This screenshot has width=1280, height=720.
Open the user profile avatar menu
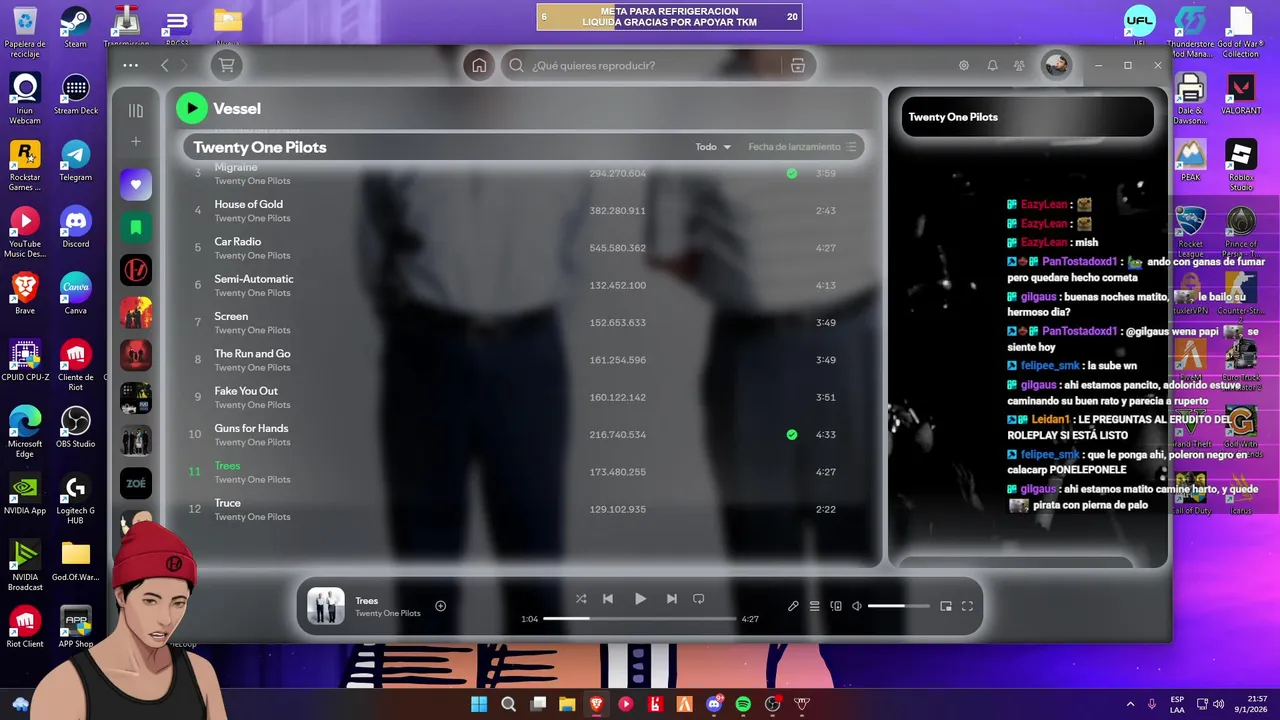point(1056,66)
